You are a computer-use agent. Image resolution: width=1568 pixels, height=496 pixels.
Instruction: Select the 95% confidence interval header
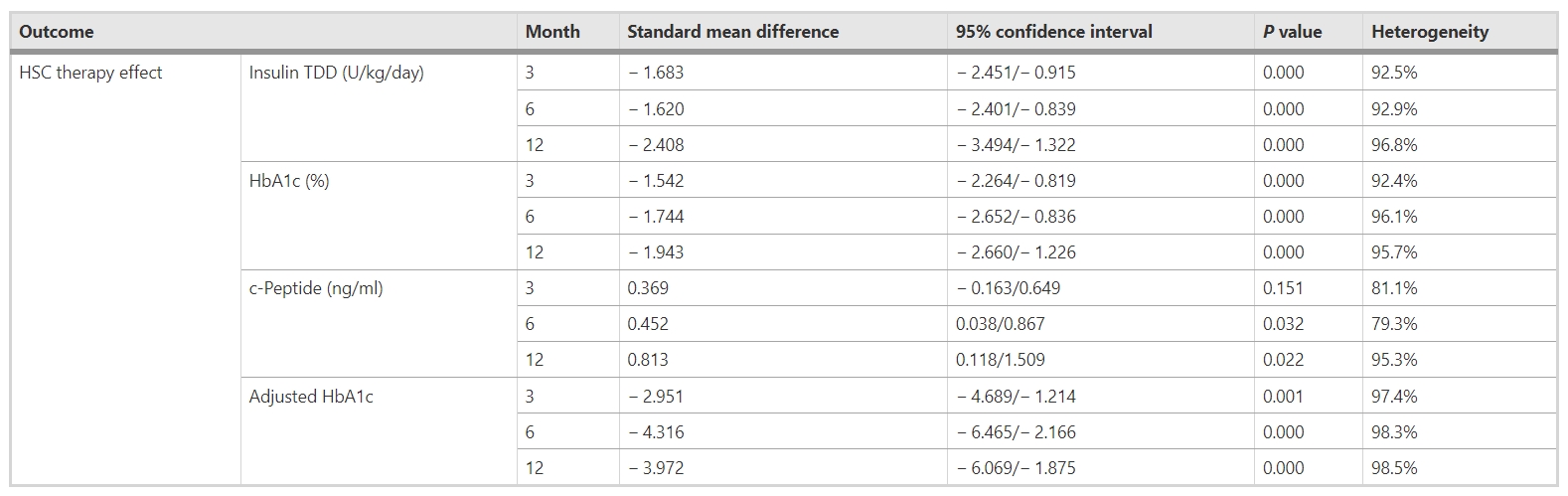1053,32
